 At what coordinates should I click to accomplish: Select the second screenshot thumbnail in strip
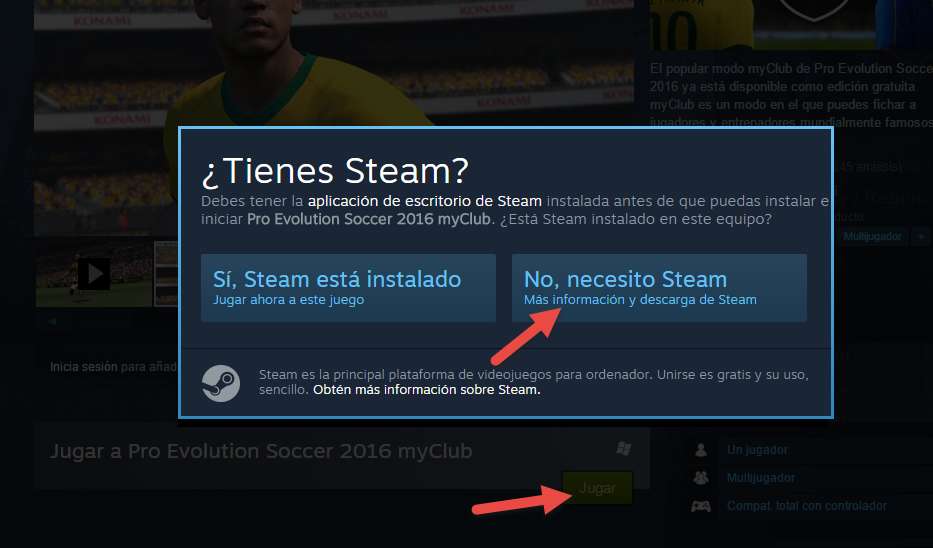(x=167, y=274)
